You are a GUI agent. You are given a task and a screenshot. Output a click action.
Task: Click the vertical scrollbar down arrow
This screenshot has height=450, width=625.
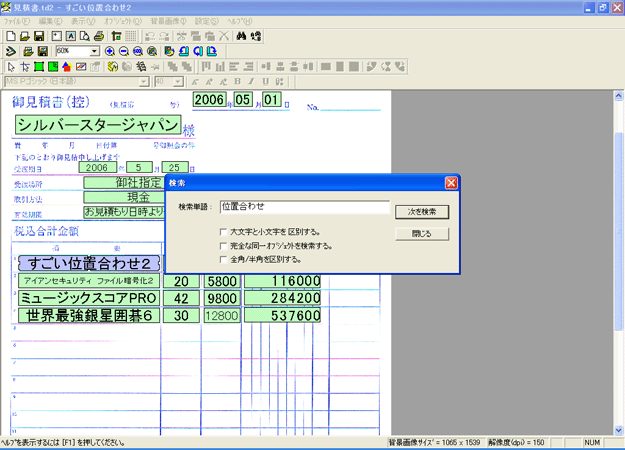[x=618, y=430]
